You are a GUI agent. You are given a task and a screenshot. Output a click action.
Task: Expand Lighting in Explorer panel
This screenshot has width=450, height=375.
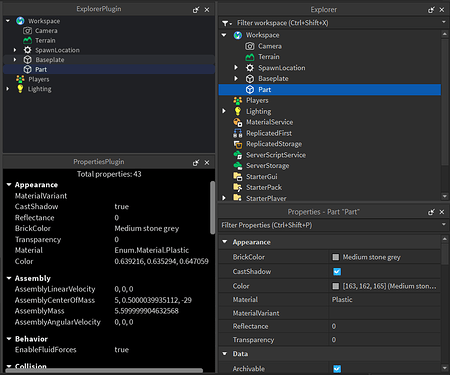(224, 111)
